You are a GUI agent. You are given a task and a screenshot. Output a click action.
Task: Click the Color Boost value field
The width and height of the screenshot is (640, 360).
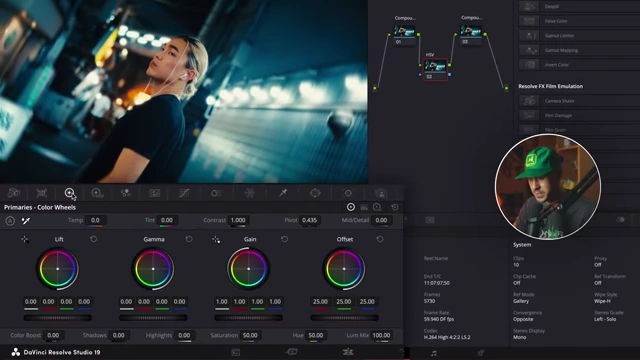pyautogui.click(x=53, y=335)
